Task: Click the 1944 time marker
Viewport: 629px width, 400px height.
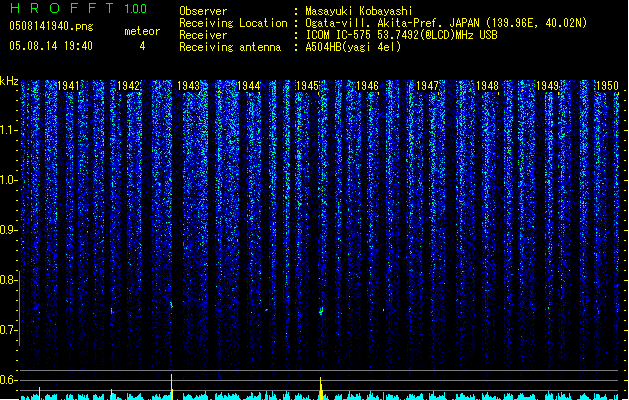Action: [248, 86]
